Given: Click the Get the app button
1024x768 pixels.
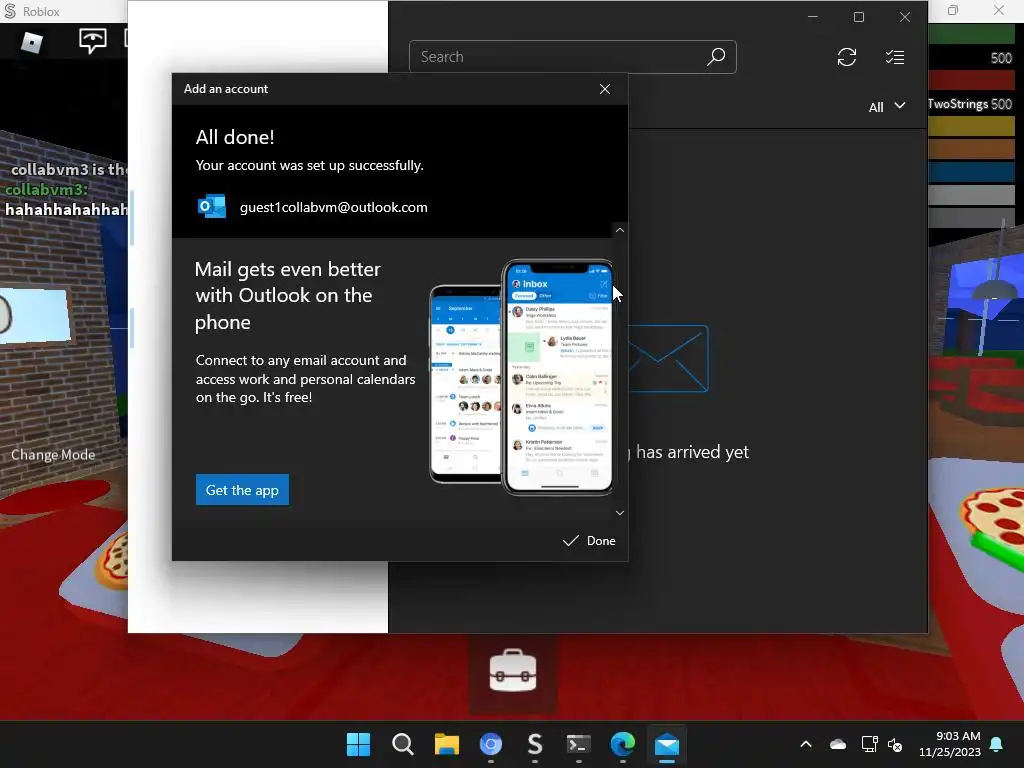Looking at the screenshot, I should [x=242, y=490].
